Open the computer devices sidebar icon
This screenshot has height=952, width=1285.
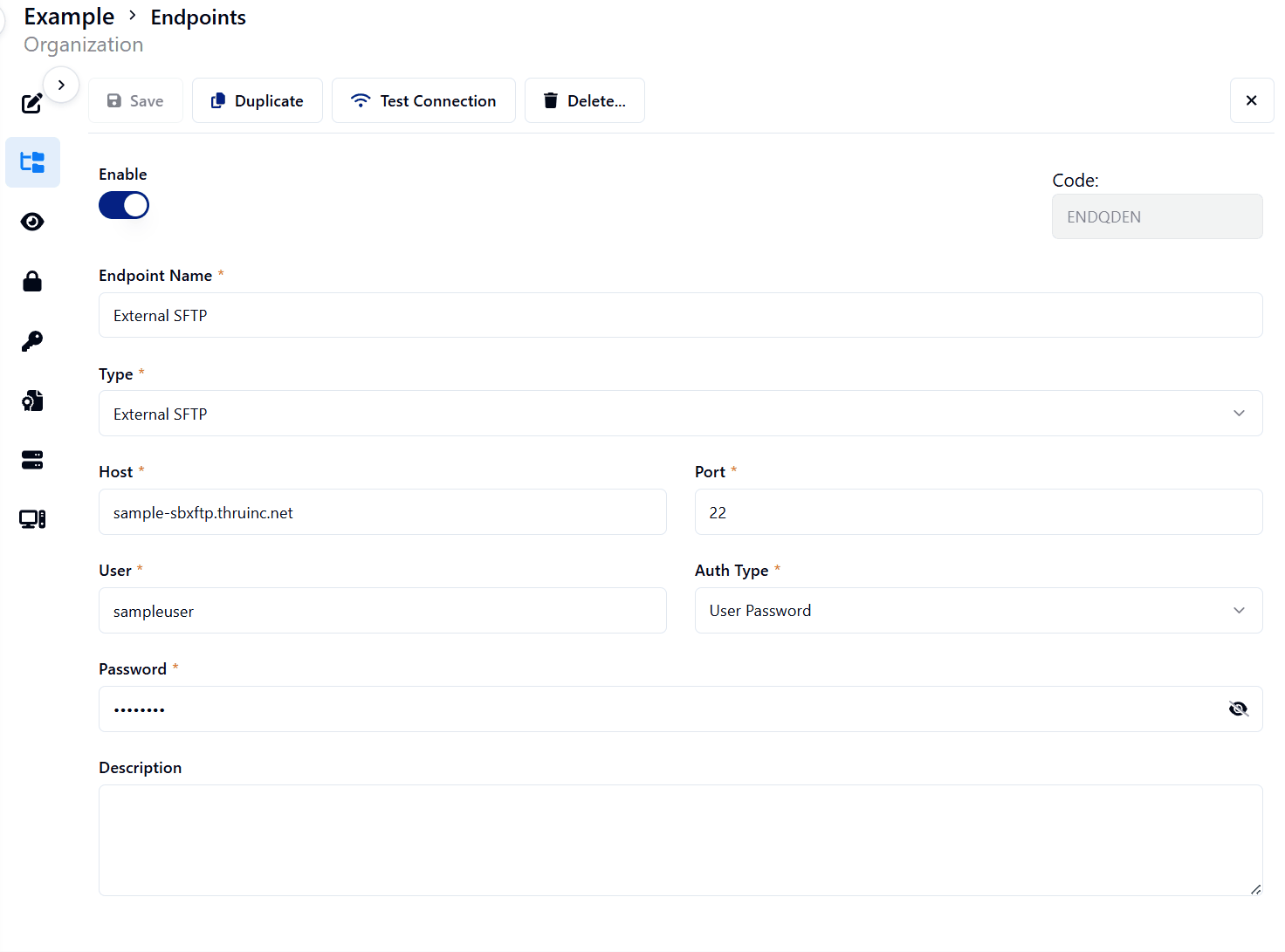pos(32,519)
